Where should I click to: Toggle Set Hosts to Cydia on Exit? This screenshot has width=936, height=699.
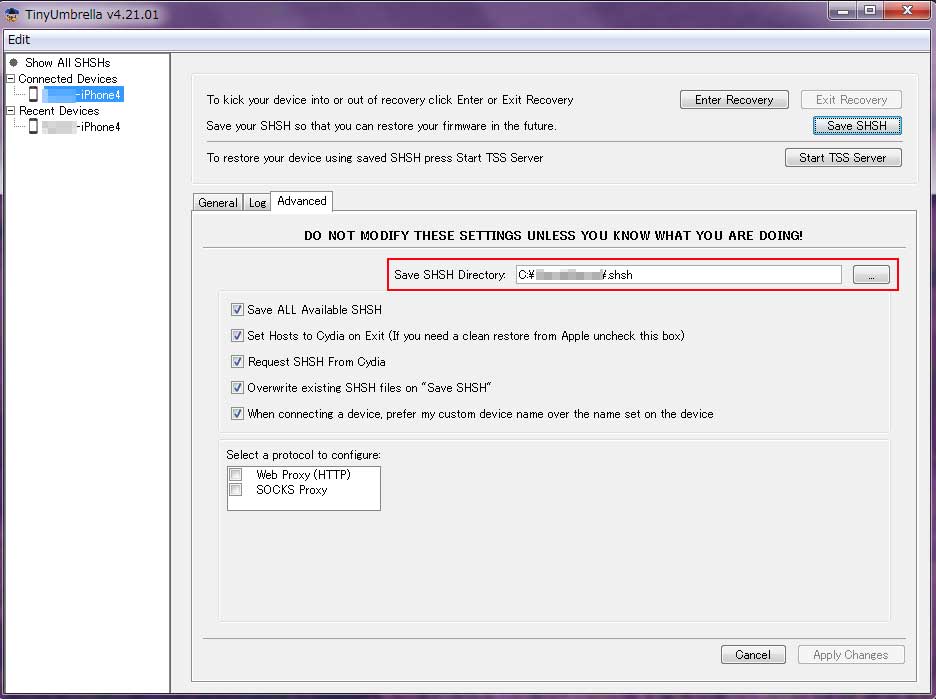click(237, 335)
